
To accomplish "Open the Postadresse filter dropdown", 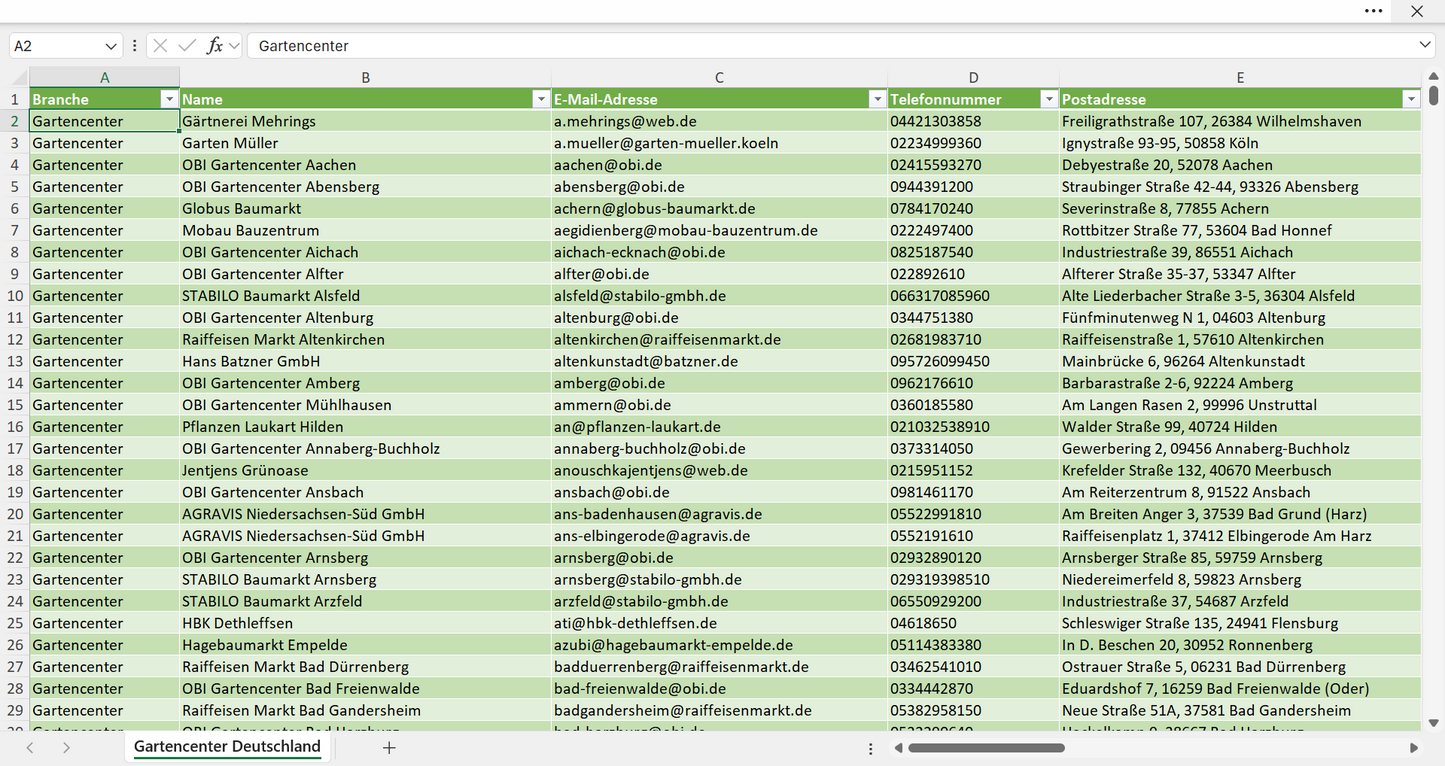I will click(1411, 99).
